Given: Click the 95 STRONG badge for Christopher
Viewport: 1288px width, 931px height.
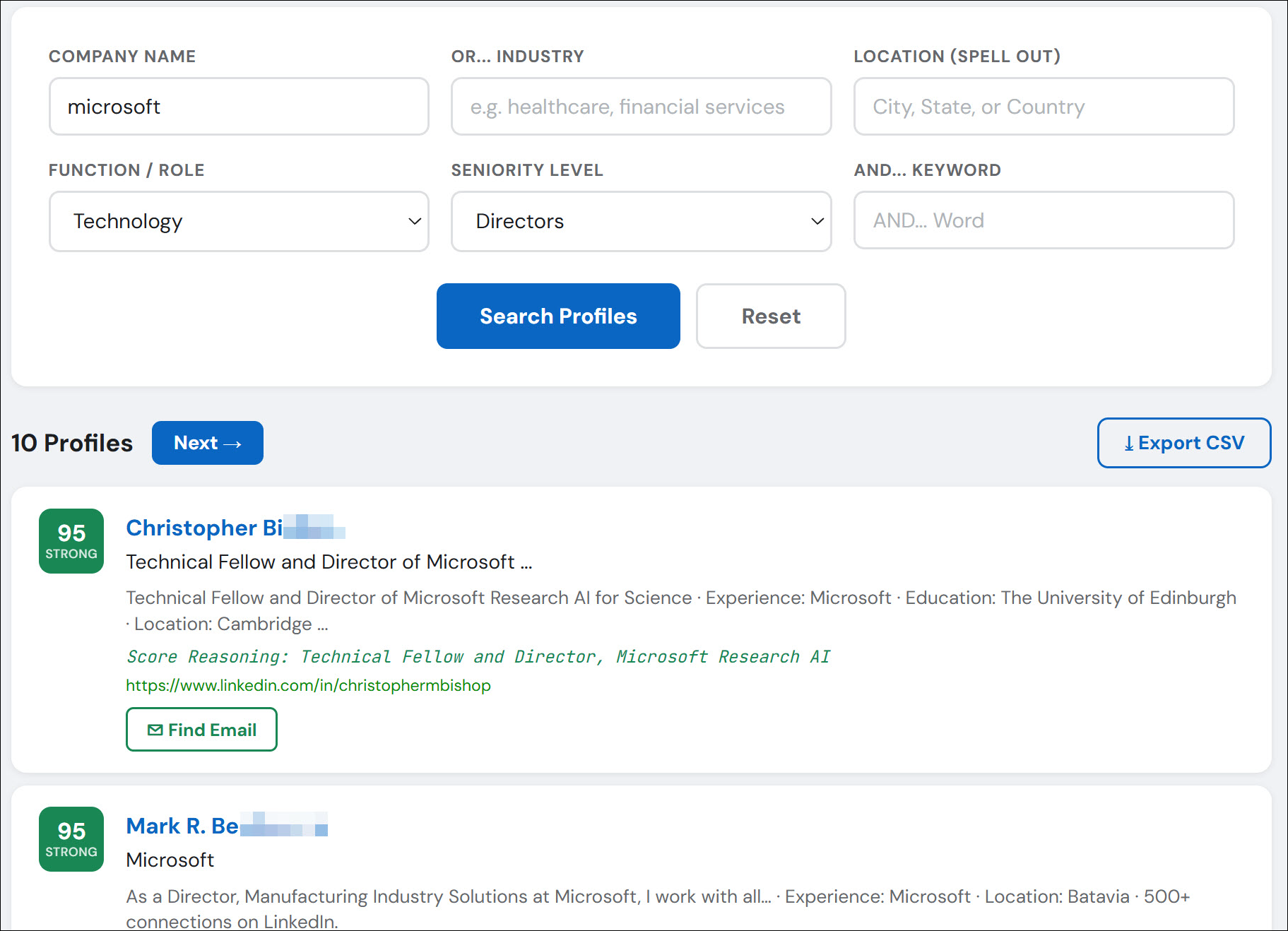Looking at the screenshot, I should click(x=71, y=541).
